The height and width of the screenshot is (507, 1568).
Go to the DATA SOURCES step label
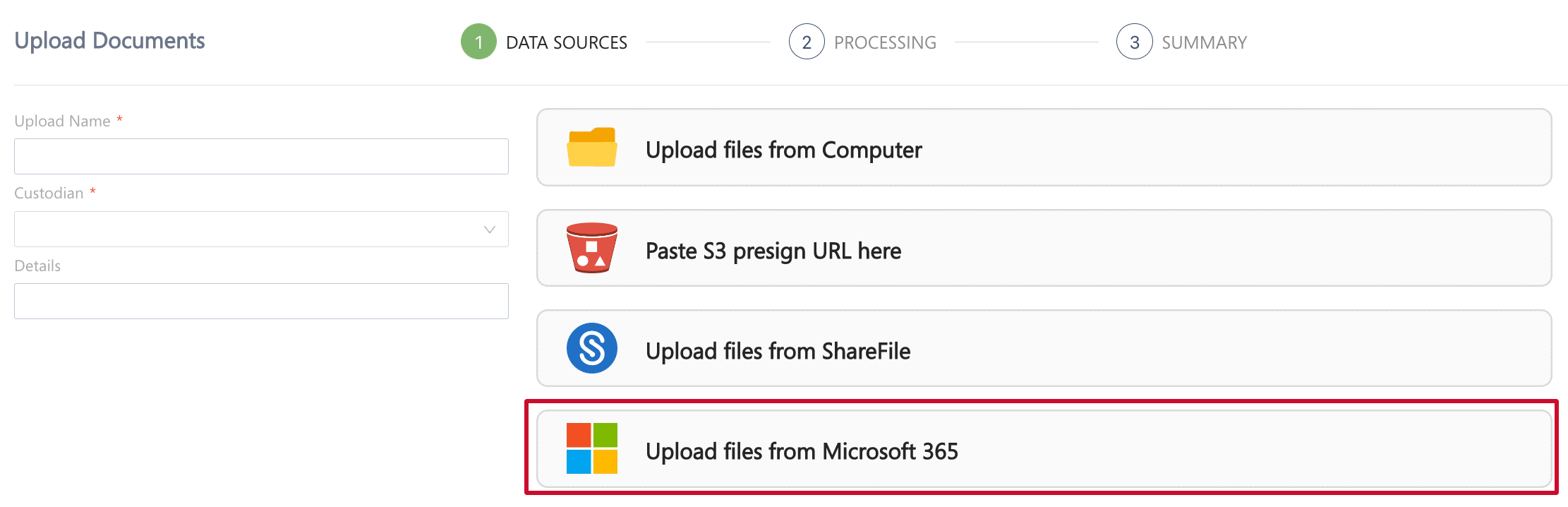tap(566, 42)
